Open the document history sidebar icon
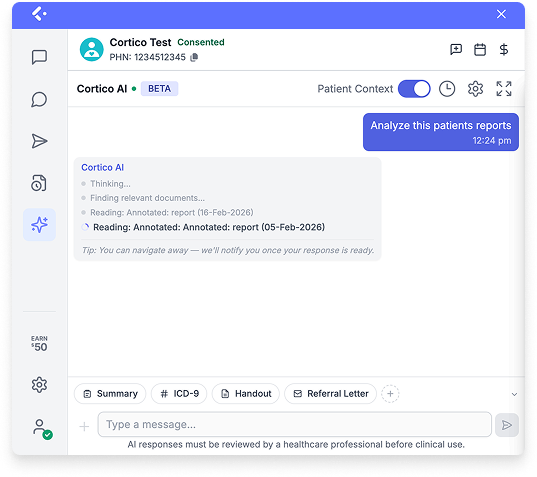537x477 pixels. pyautogui.click(x=39, y=183)
